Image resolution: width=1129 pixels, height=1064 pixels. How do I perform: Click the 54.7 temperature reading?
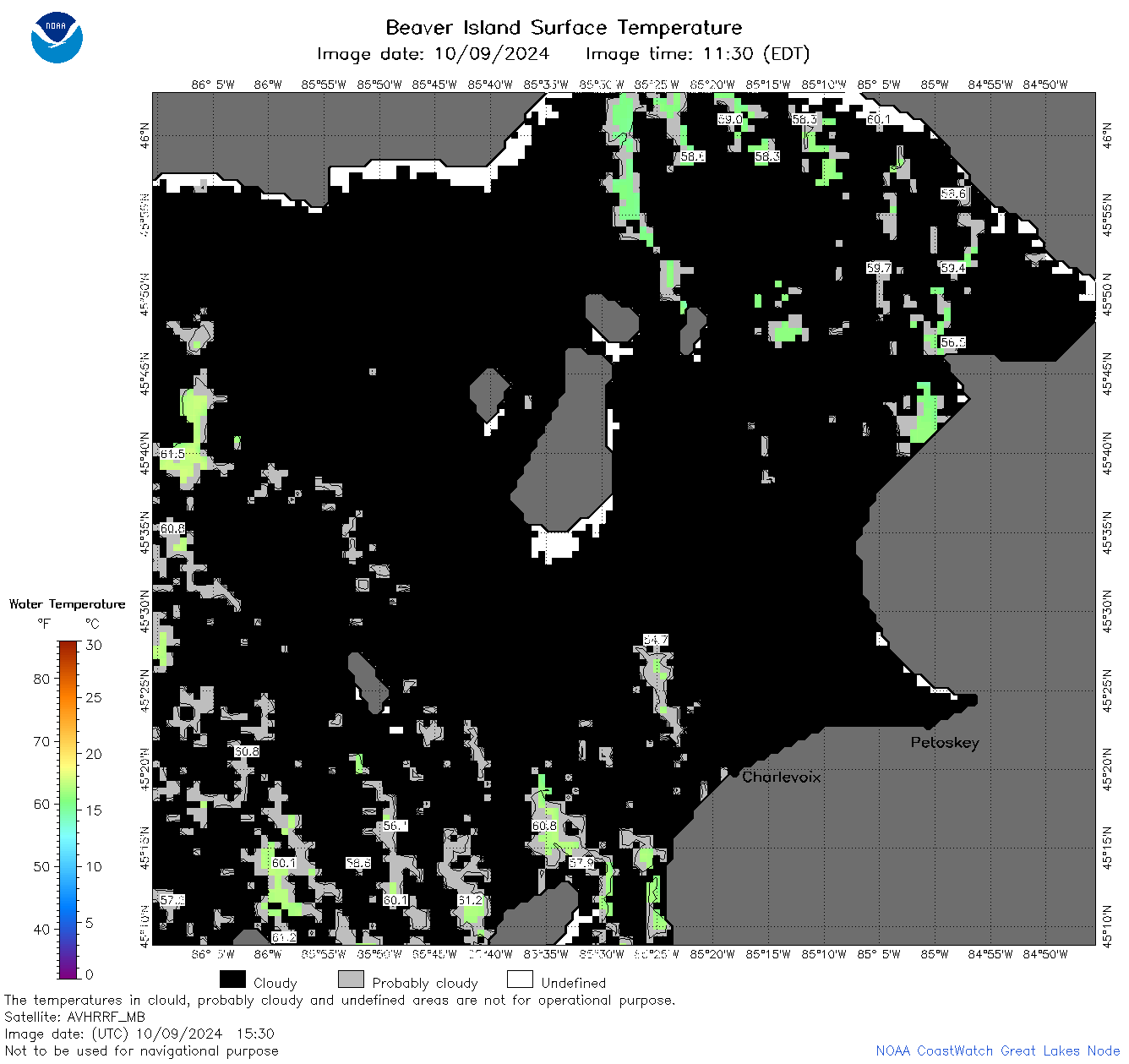tap(656, 640)
